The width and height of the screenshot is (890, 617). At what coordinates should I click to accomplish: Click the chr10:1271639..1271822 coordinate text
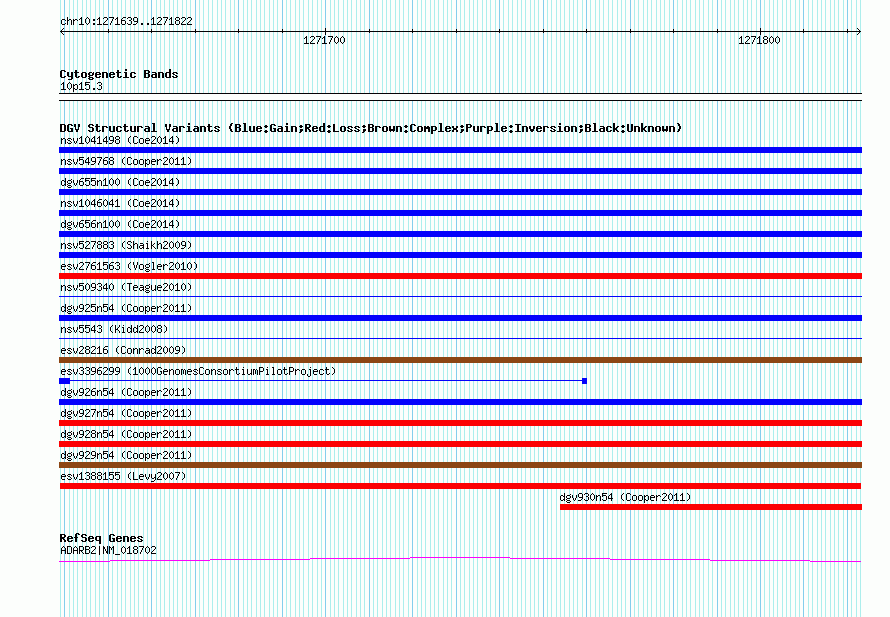(126, 22)
